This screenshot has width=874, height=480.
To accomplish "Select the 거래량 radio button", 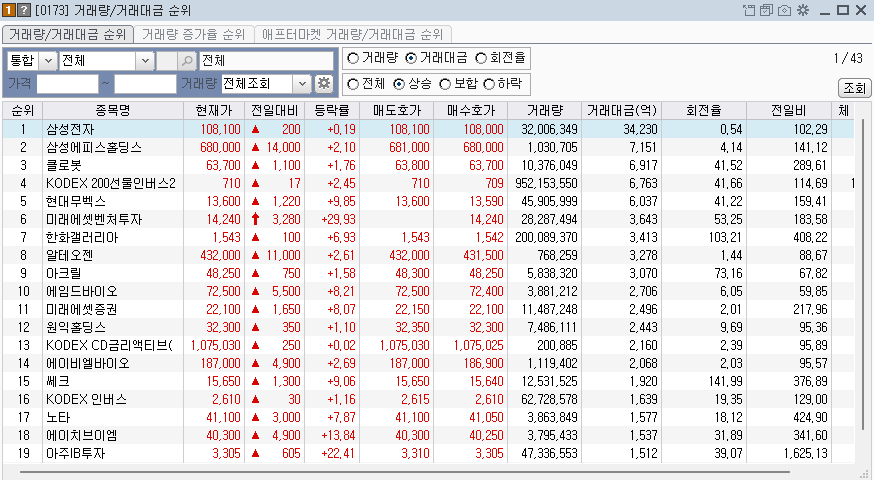I will click(353, 58).
